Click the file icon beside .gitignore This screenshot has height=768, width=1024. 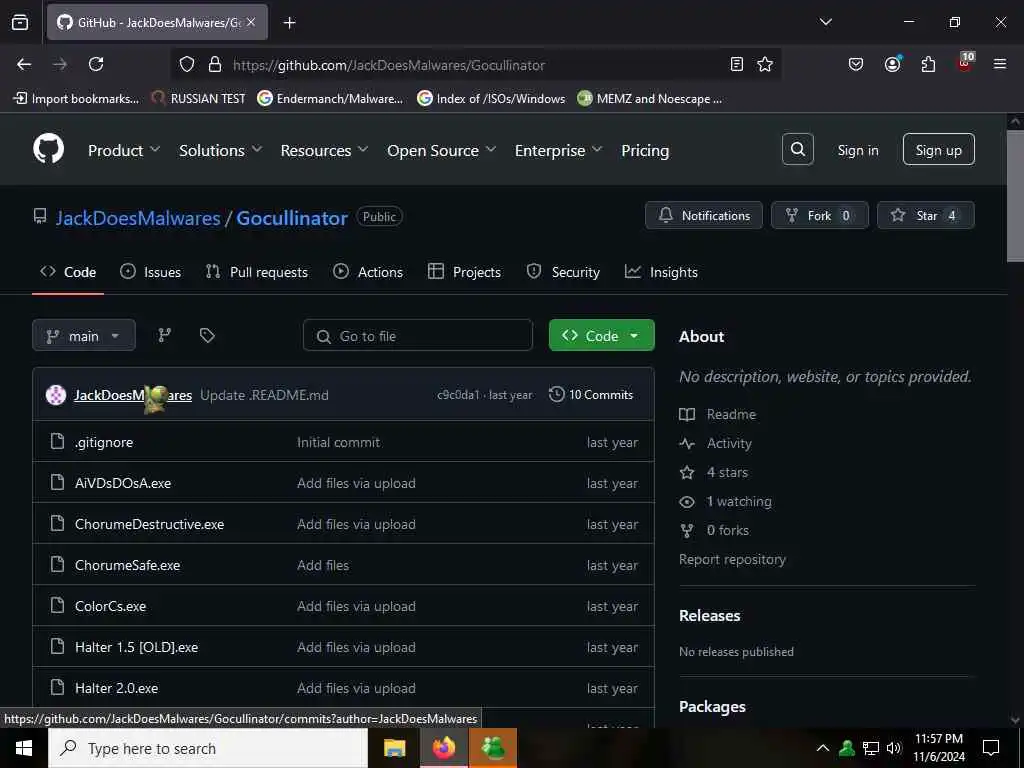pos(57,441)
